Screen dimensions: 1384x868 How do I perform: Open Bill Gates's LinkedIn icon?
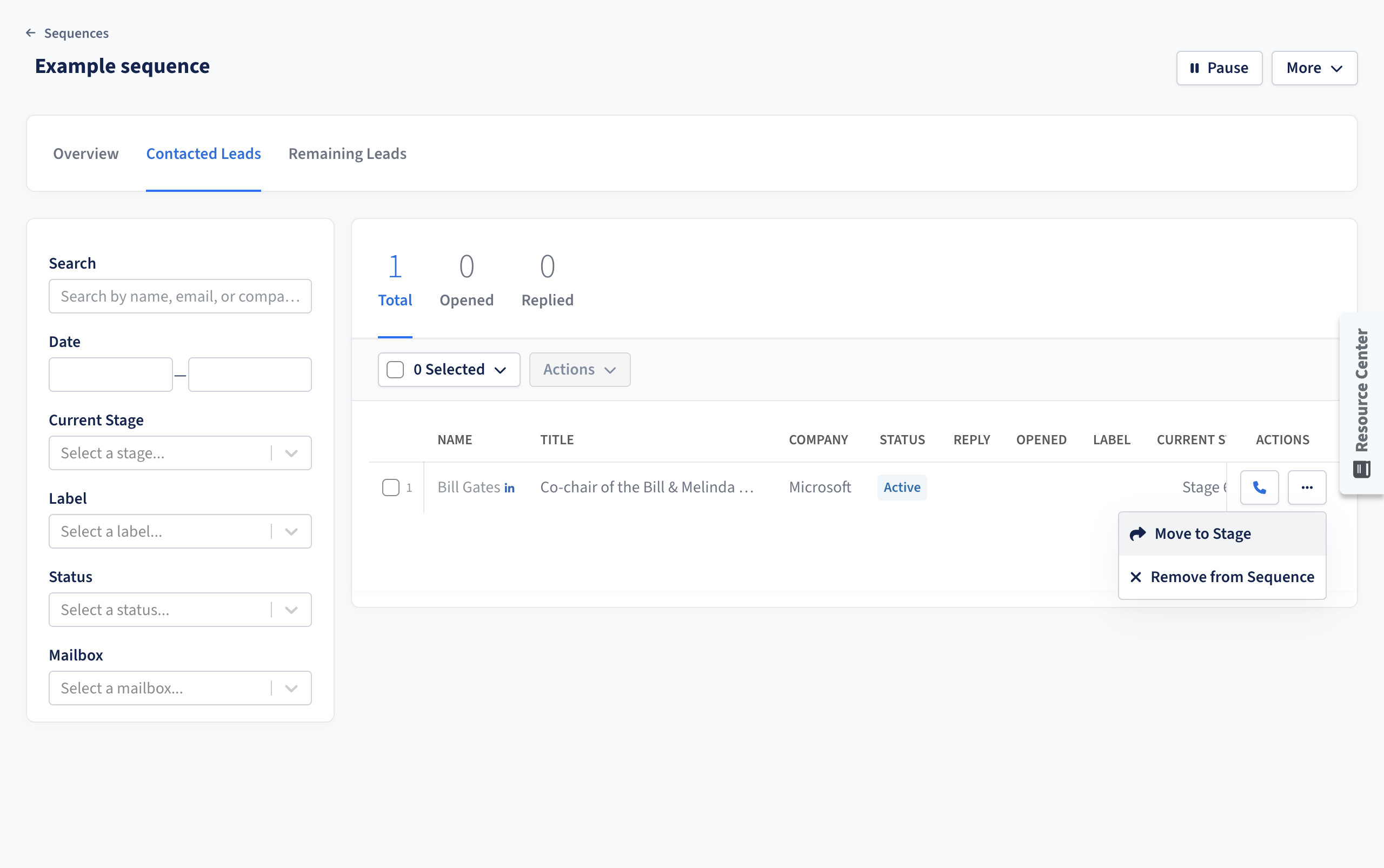[x=509, y=488]
